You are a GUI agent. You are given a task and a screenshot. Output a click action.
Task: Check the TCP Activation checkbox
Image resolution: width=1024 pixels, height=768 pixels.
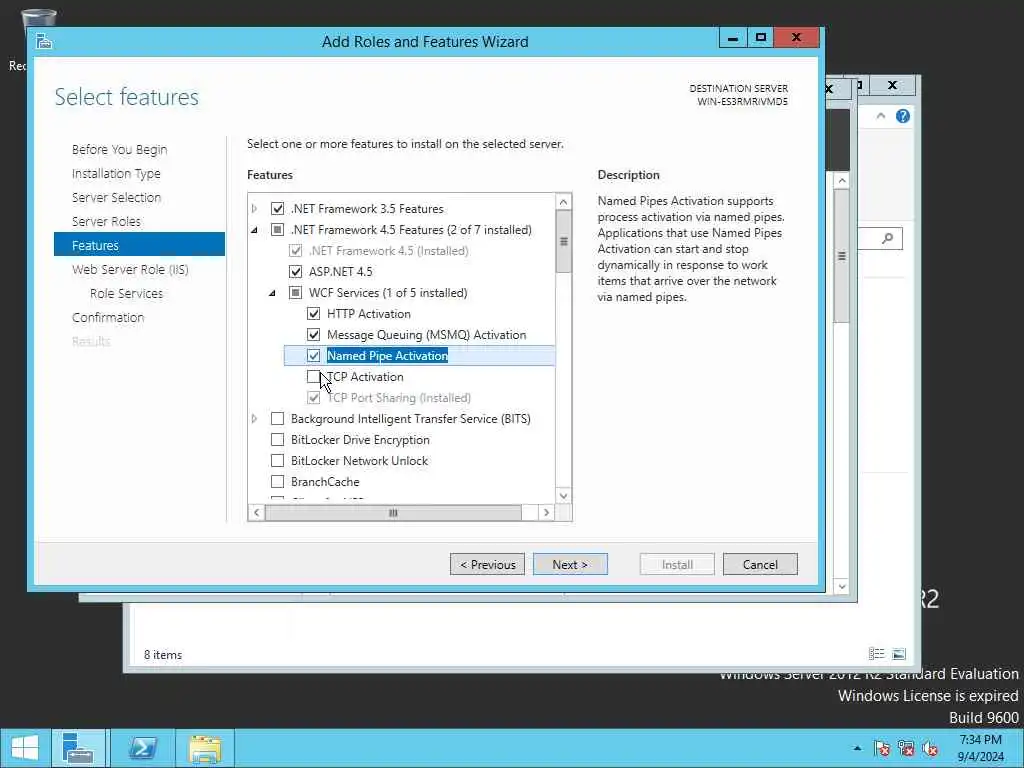click(x=313, y=377)
